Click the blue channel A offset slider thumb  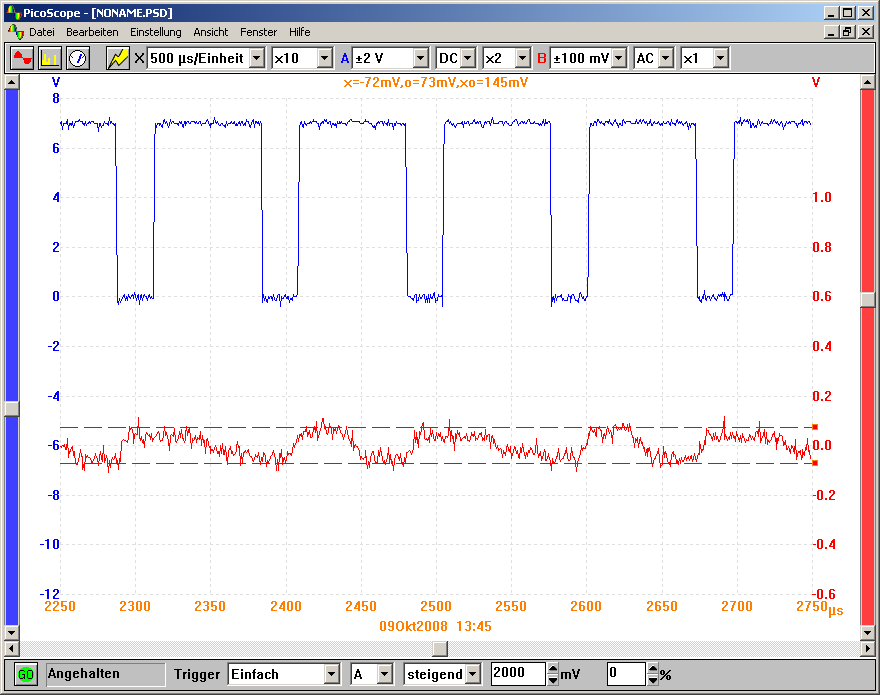coord(12,409)
